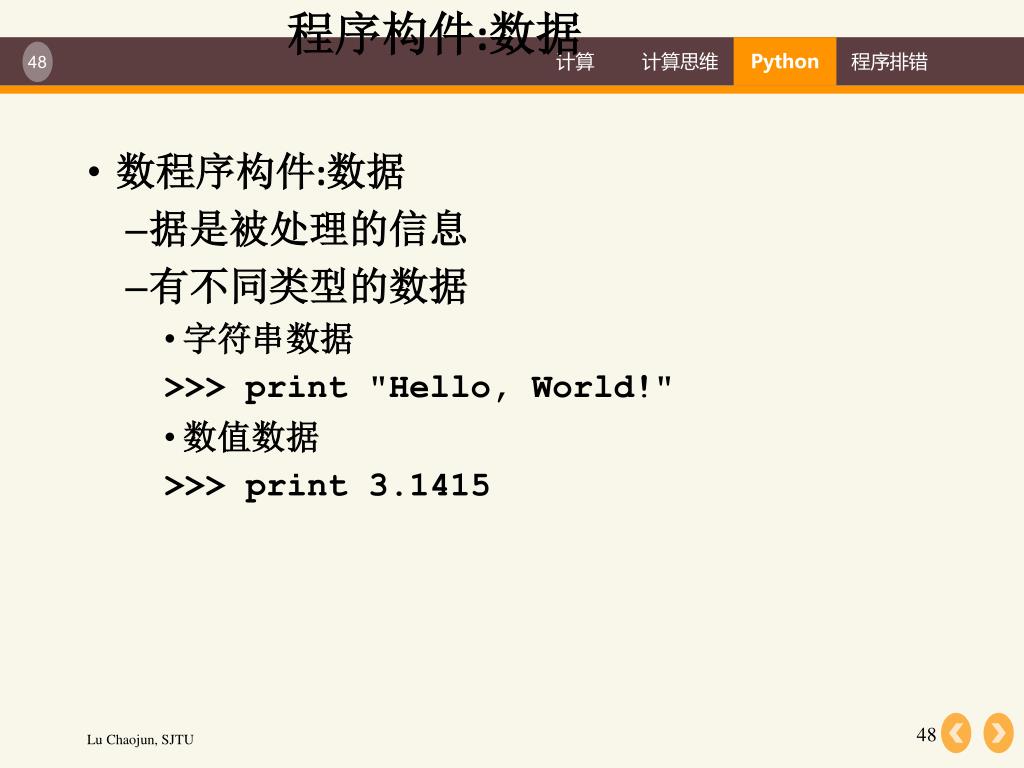1024x768 pixels.
Task: Go to previous slide with the left arrow
Action: point(955,733)
